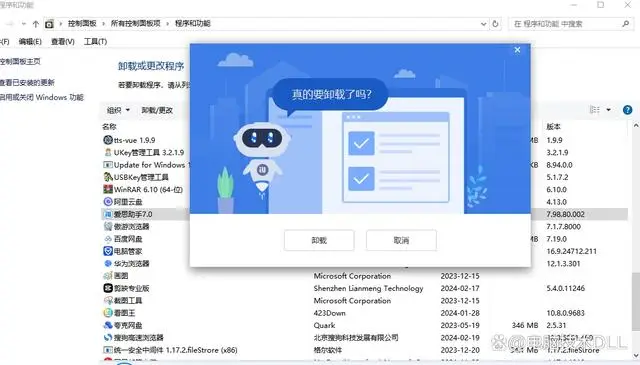Viewport: 640px width, 365px height.
Task: Click the 卸载/更改 toolbar button
Action: (x=157, y=110)
